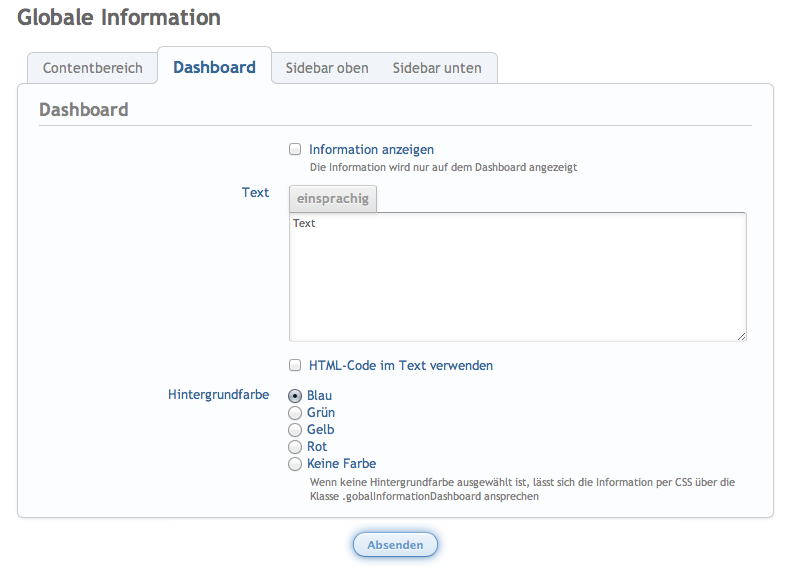Click the textarea resize handle corner
This screenshot has height=579, width=800.
[741, 336]
